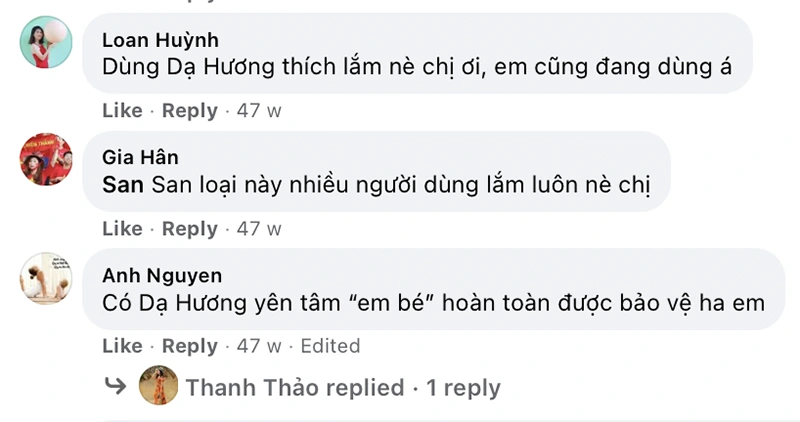Viewport: 800px width, 422px height.
Task: Click 47 w timestamp on Anh Nguyen's comment
Action: coord(258,346)
